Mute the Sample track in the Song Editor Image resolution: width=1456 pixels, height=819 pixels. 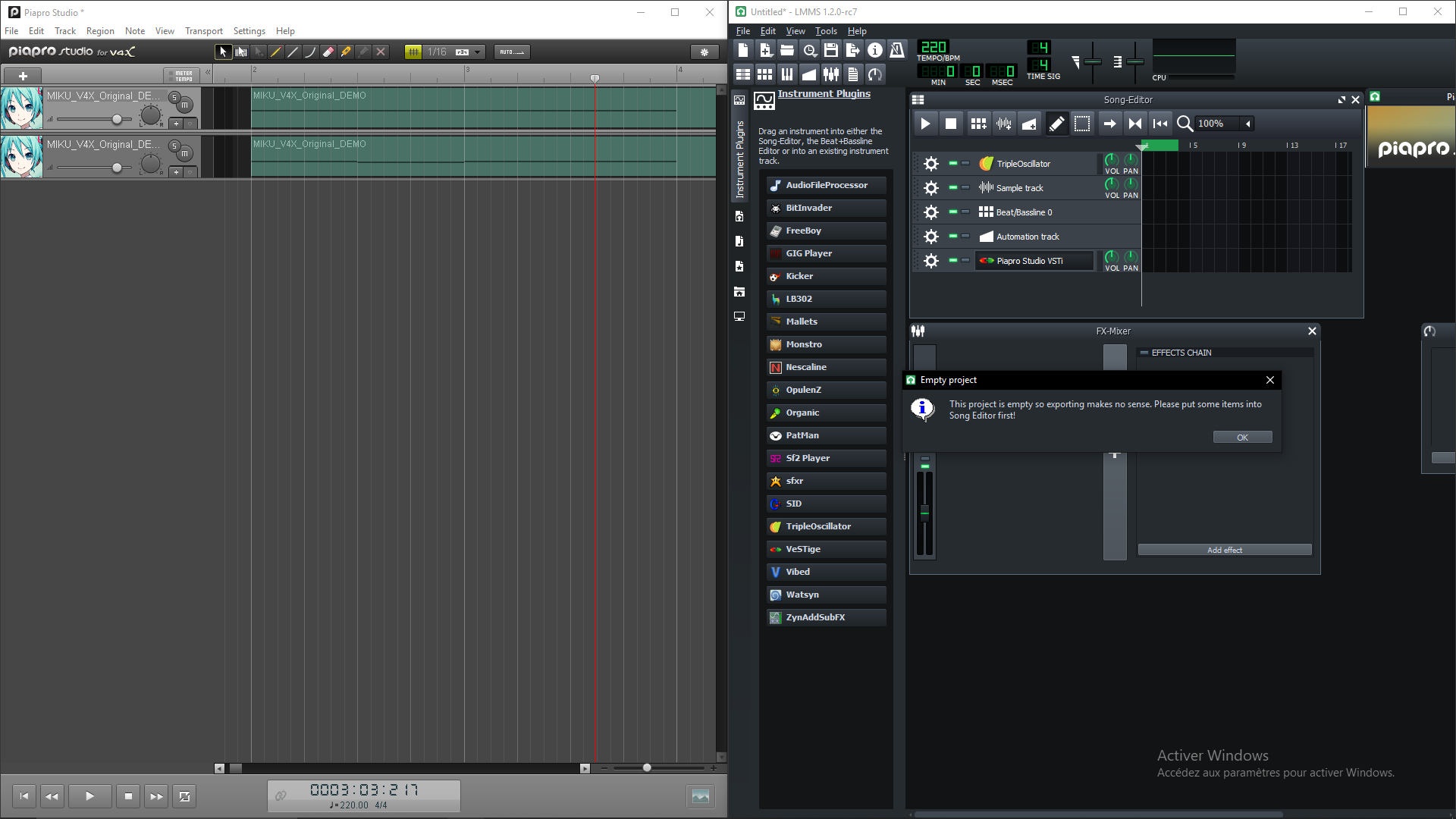point(952,187)
